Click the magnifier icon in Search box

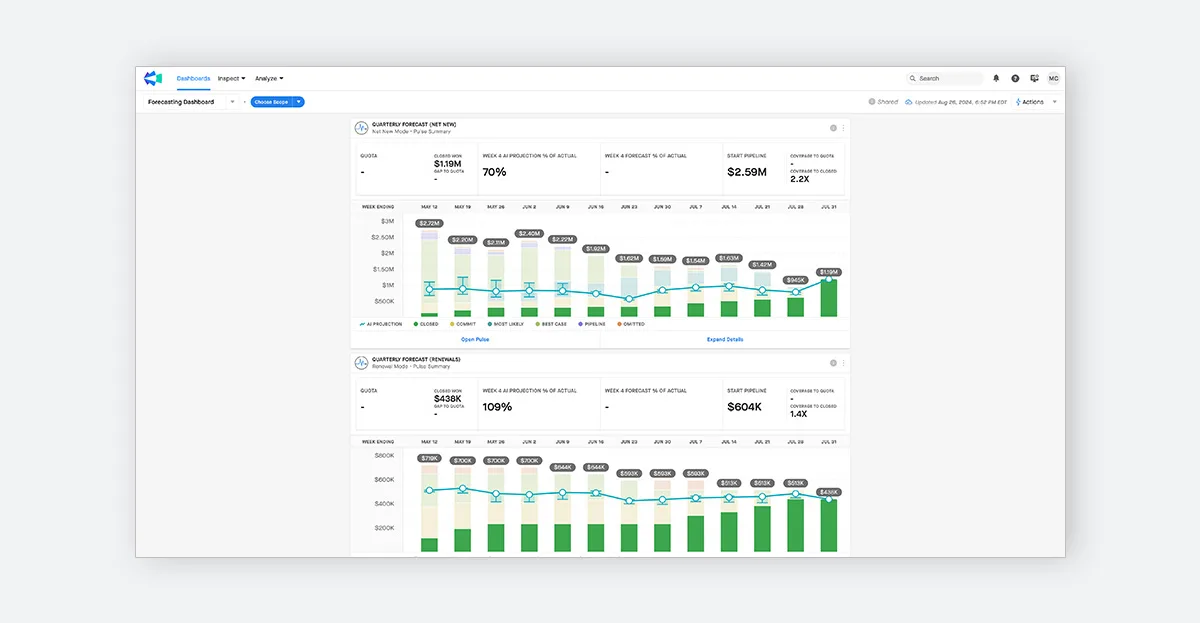(x=913, y=78)
